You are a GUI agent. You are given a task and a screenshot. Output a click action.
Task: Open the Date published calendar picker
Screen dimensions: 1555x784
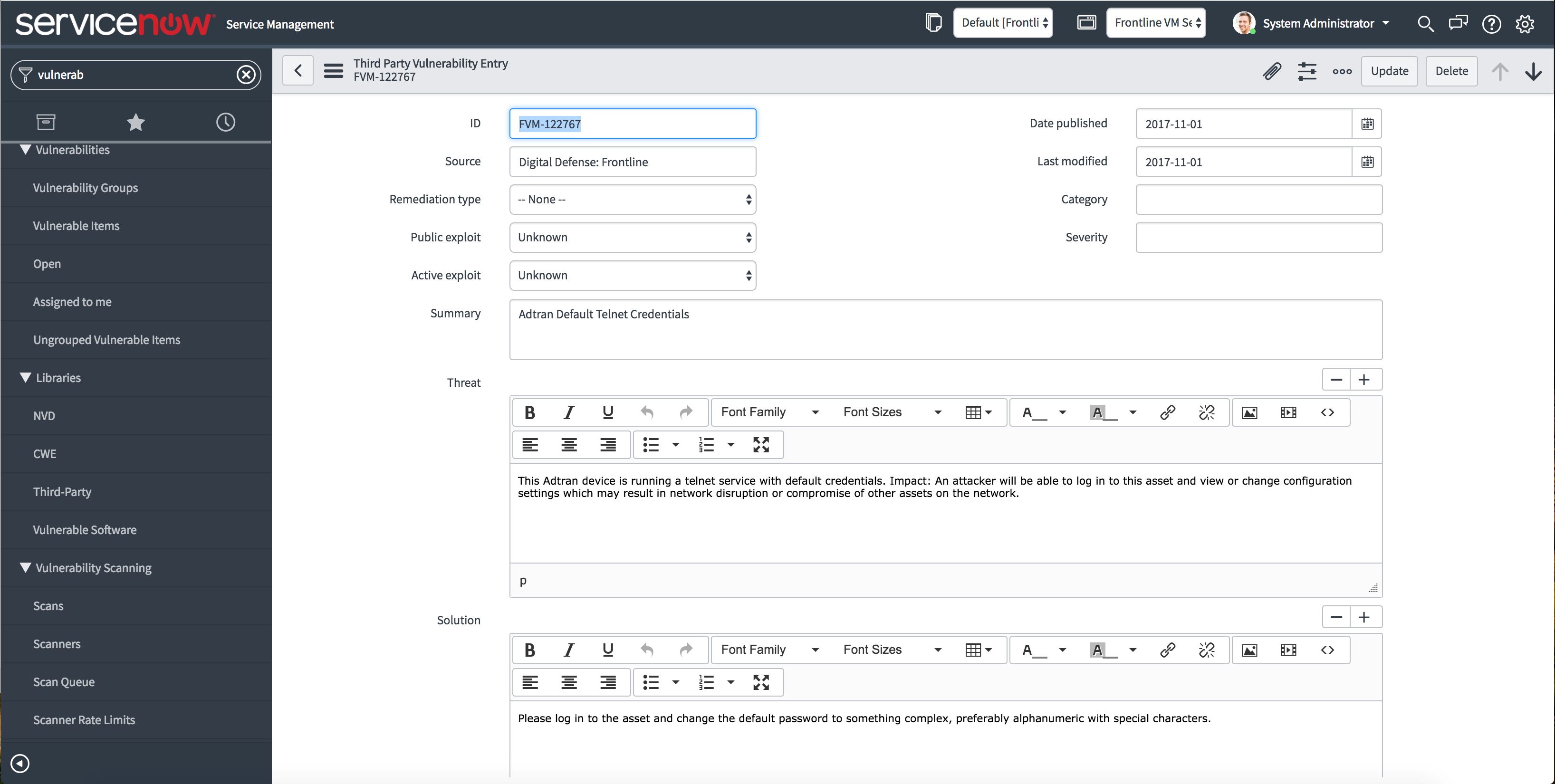pos(1367,124)
